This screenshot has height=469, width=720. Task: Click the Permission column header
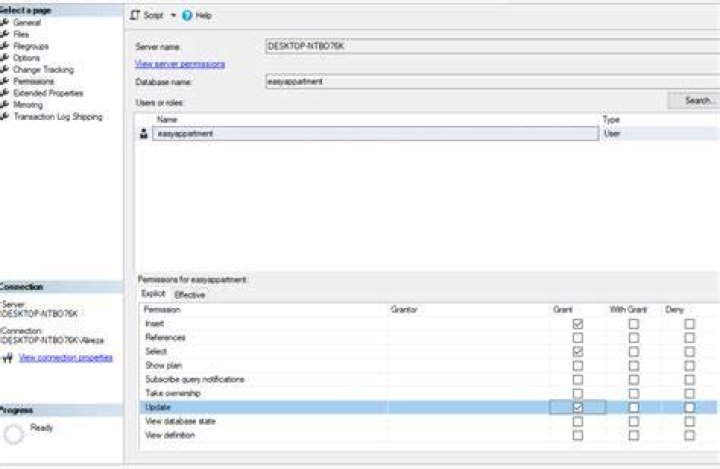[x=162, y=310]
